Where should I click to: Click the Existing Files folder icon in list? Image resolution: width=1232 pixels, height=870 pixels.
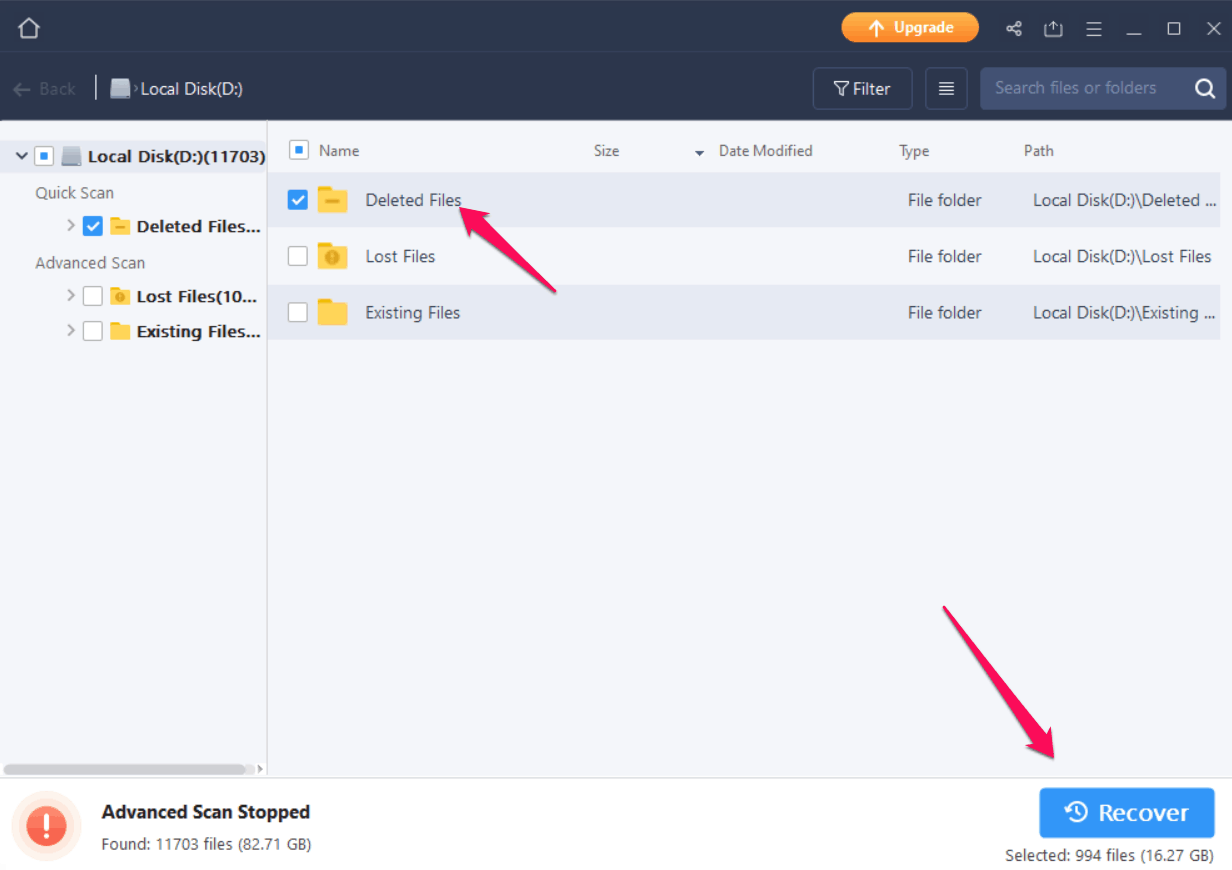pyautogui.click(x=332, y=312)
